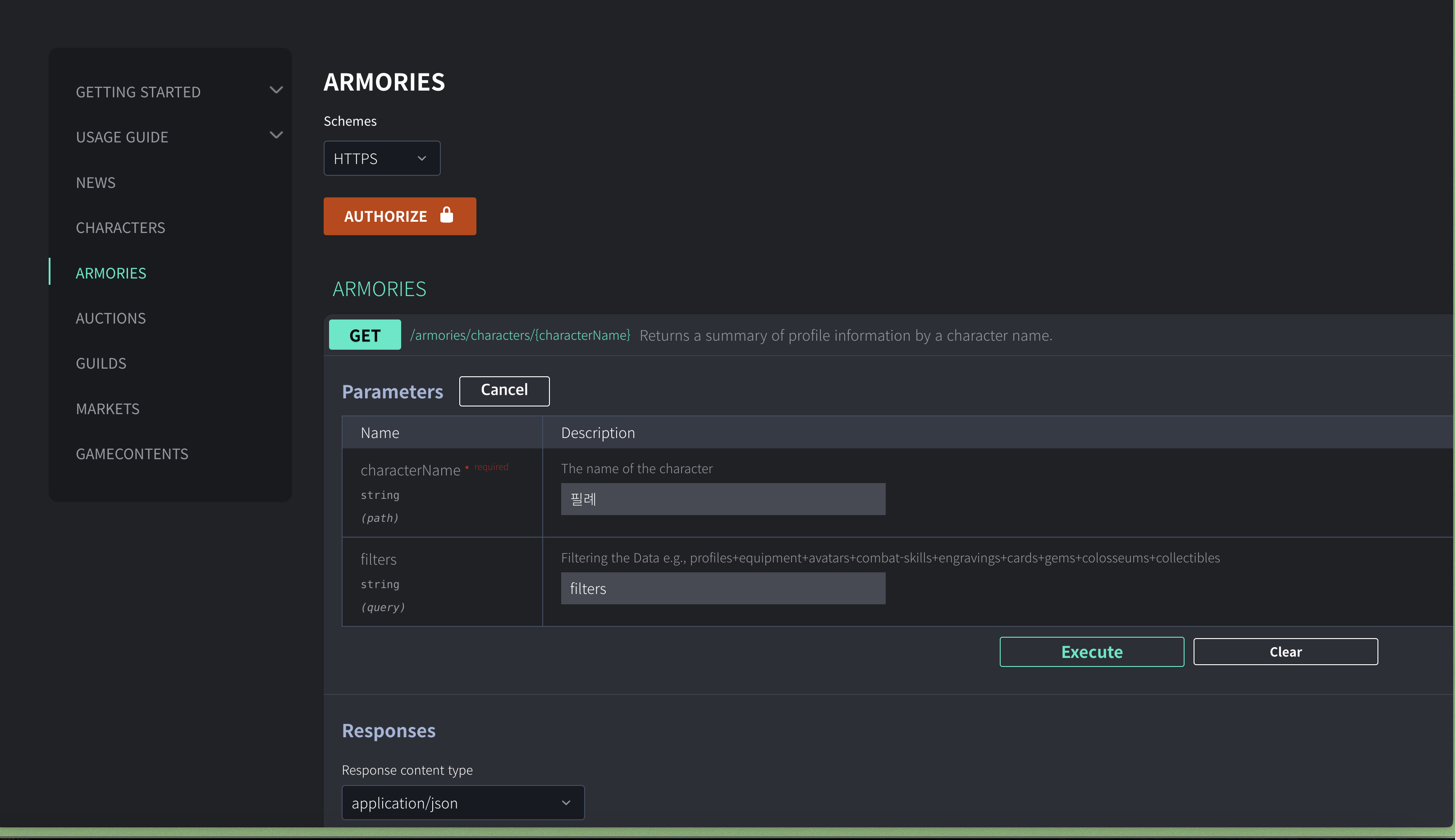Click the Parameters heading

coord(392,392)
